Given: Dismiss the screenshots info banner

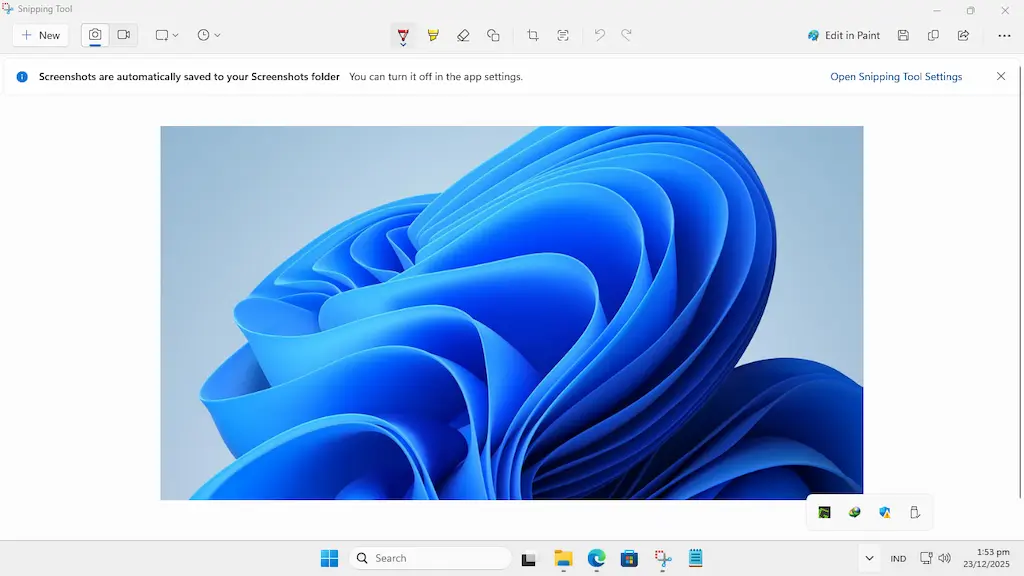Looking at the screenshot, I should [1000, 76].
